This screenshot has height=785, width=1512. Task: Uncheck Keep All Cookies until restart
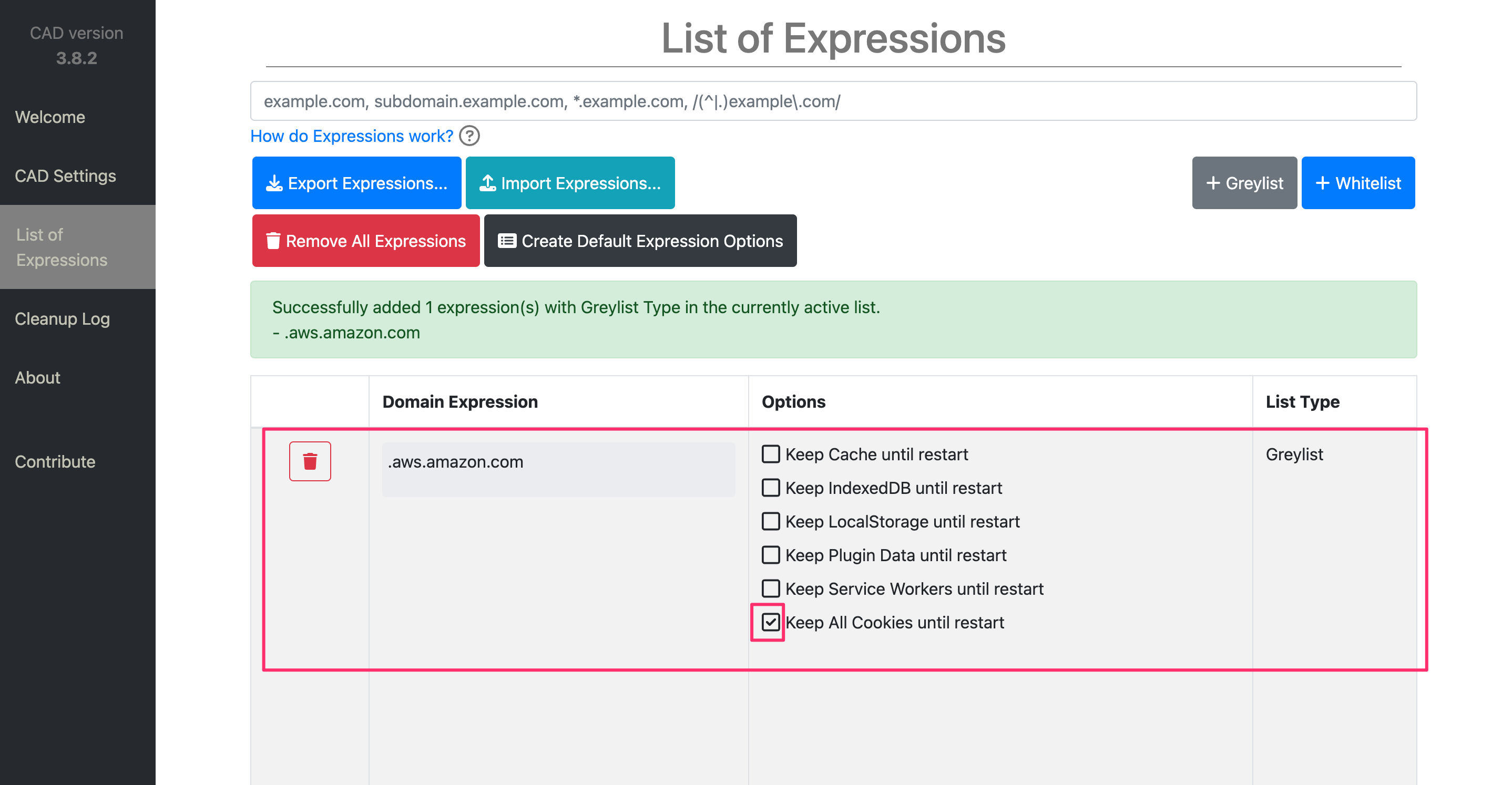771,622
